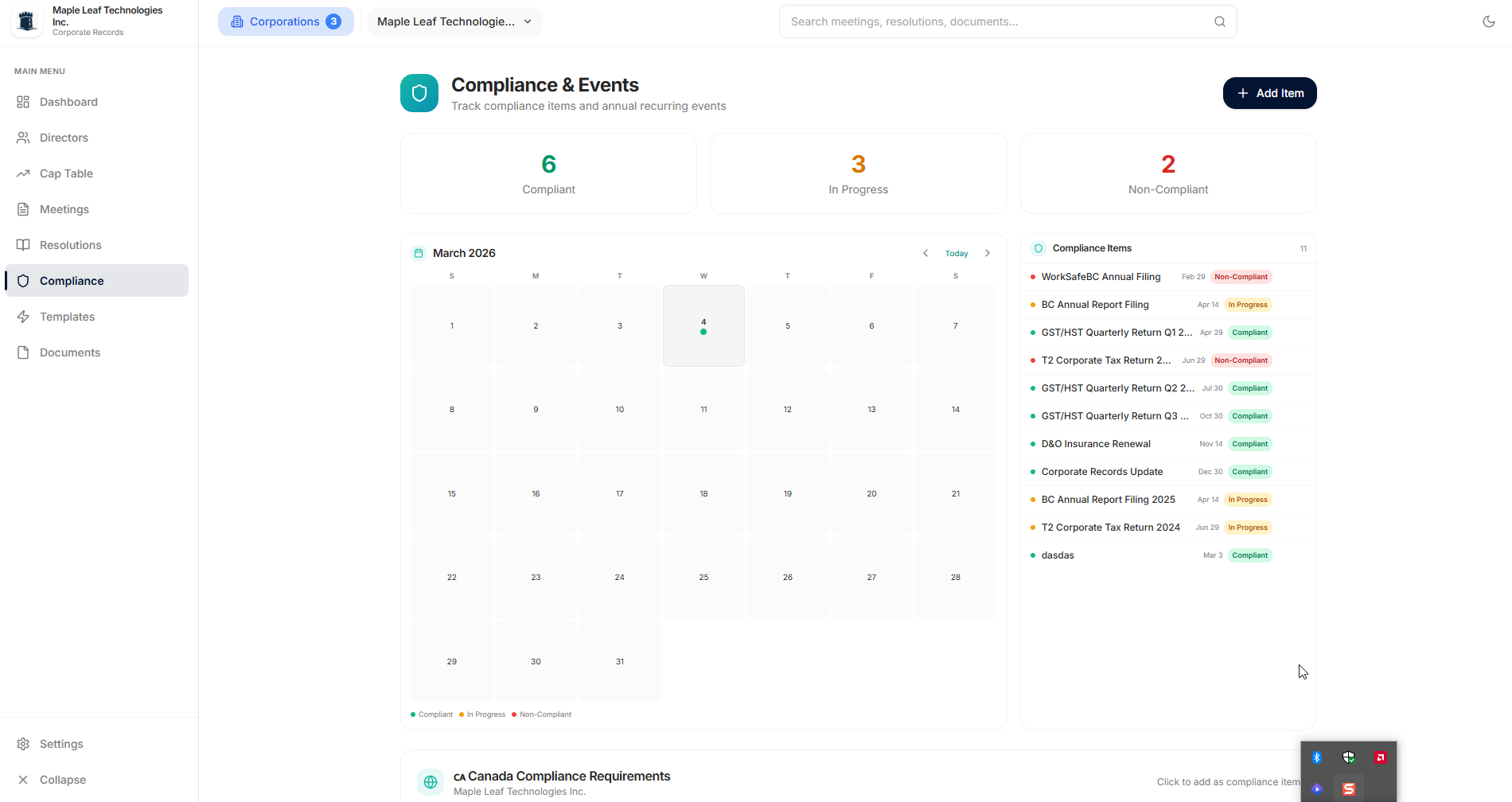Open GST/HST Quarterly Return Q2 item
This screenshot has width=1512, height=802.
click(1168, 388)
